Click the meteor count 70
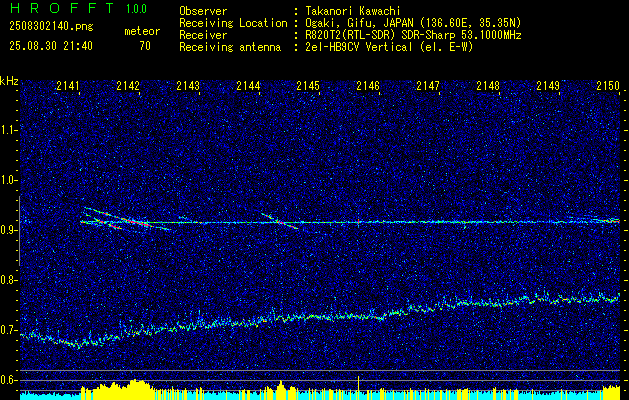Viewport: 629px width, 400px height. (x=145, y=46)
